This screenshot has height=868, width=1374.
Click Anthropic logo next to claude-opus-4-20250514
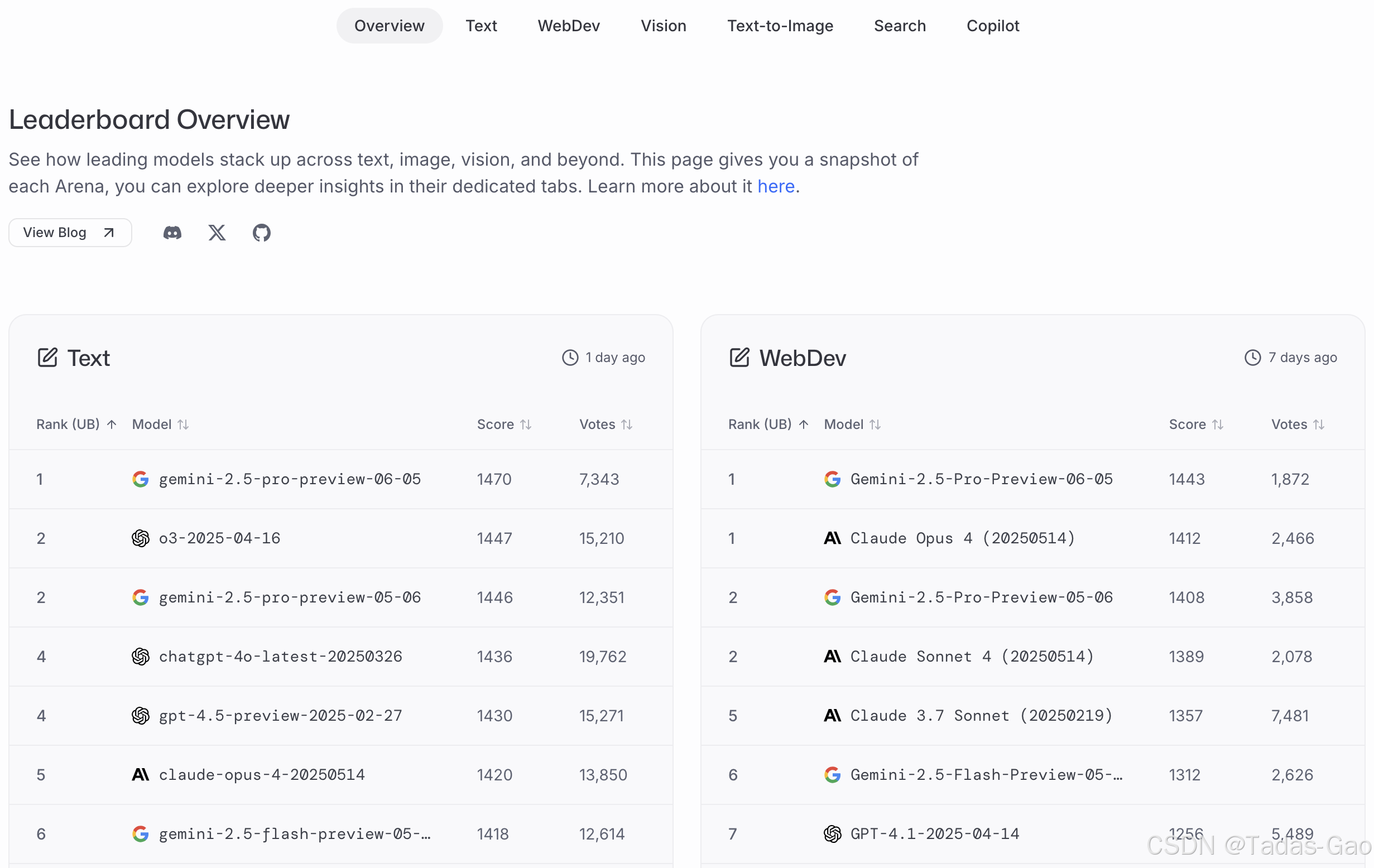coord(141,775)
